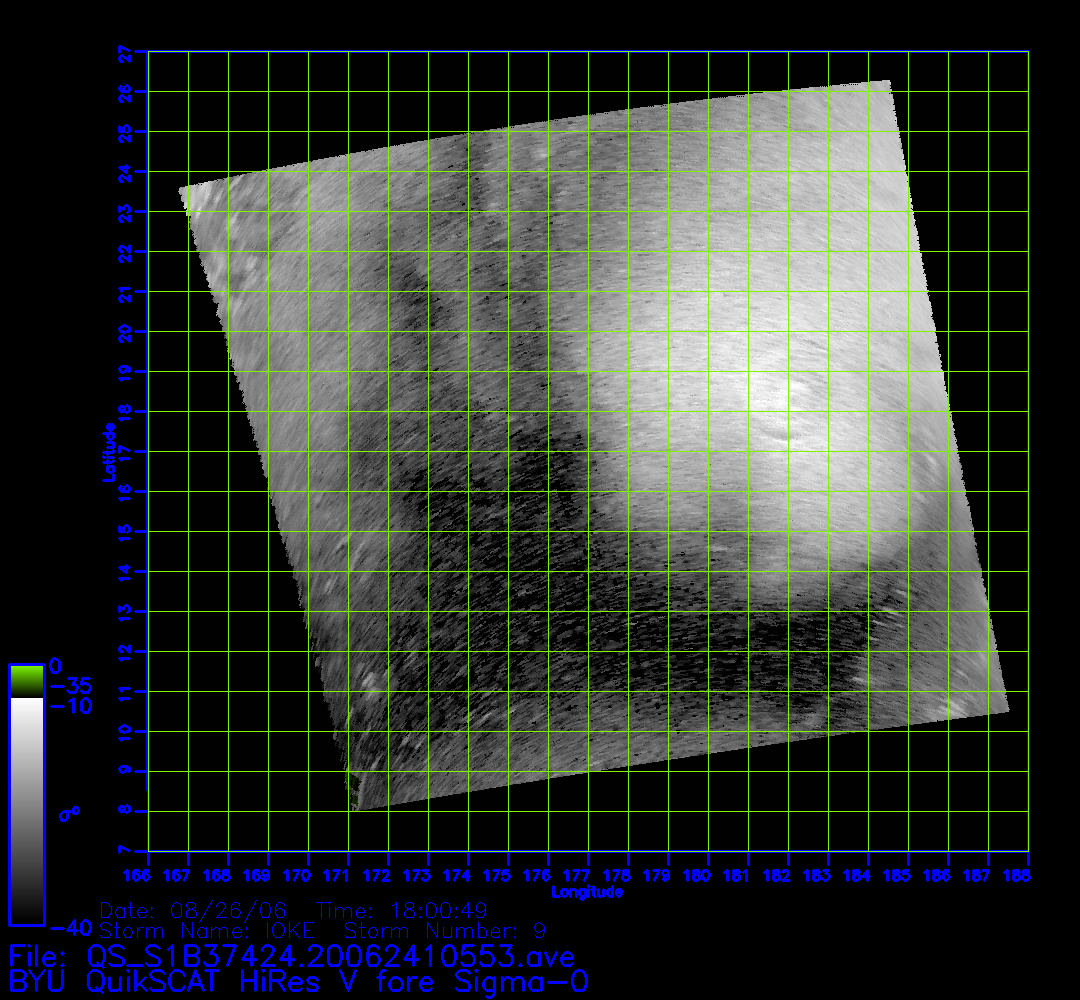Click the BYU QuikSCAT HiRes title line
Image resolution: width=1080 pixels, height=1000 pixels.
pos(298,981)
